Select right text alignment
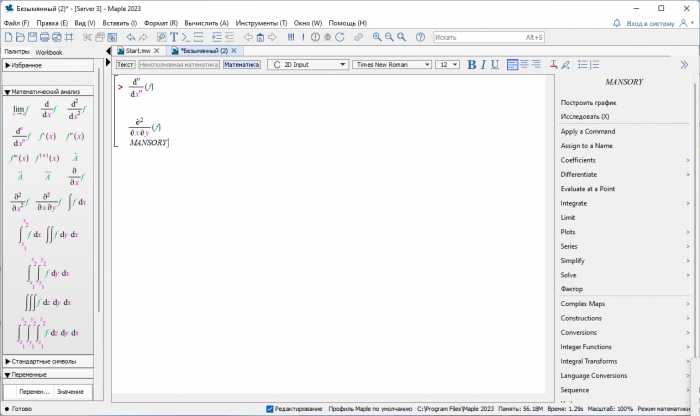 pyautogui.click(x=536, y=65)
